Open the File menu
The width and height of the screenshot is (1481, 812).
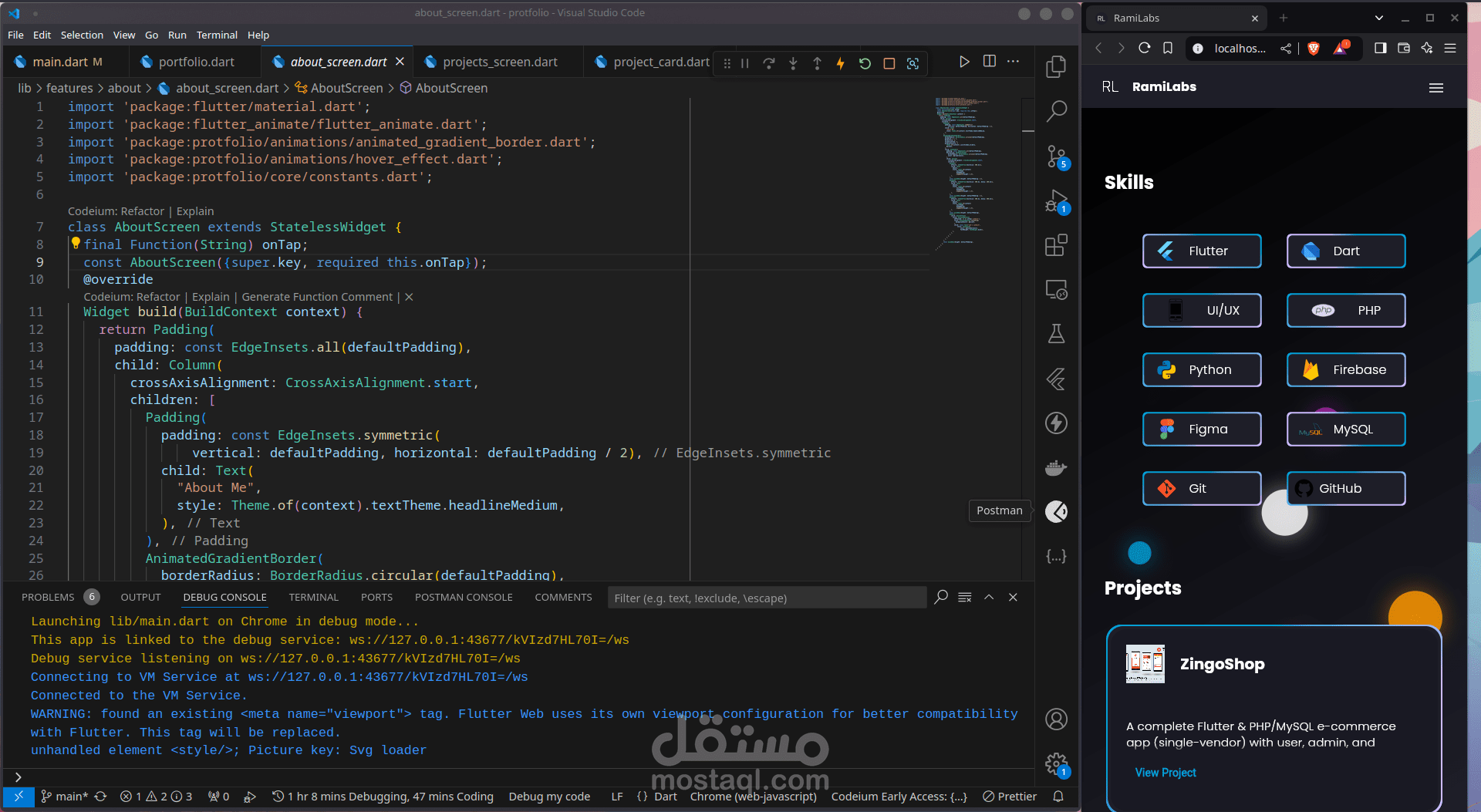[x=15, y=35]
